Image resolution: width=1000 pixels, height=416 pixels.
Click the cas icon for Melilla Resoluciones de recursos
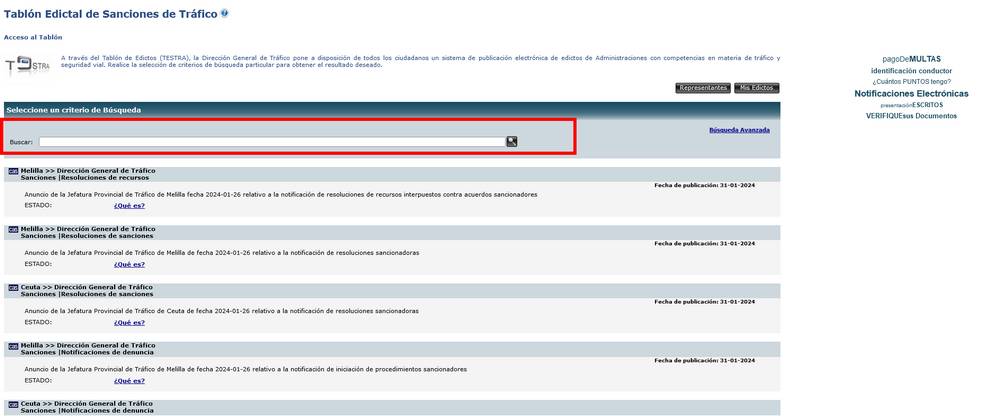[13, 171]
